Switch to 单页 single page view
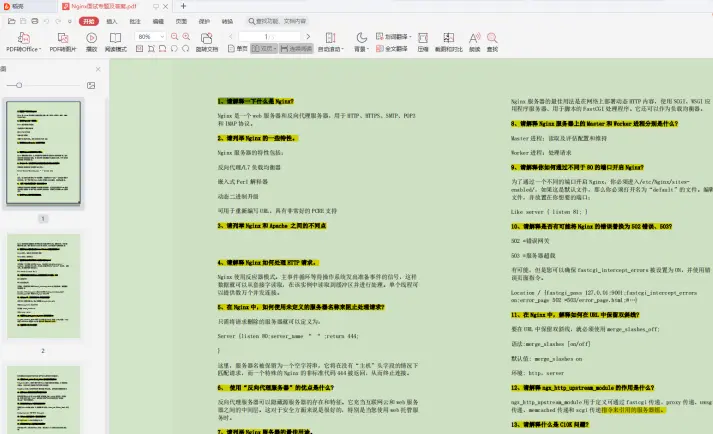 tap(238, 49)
